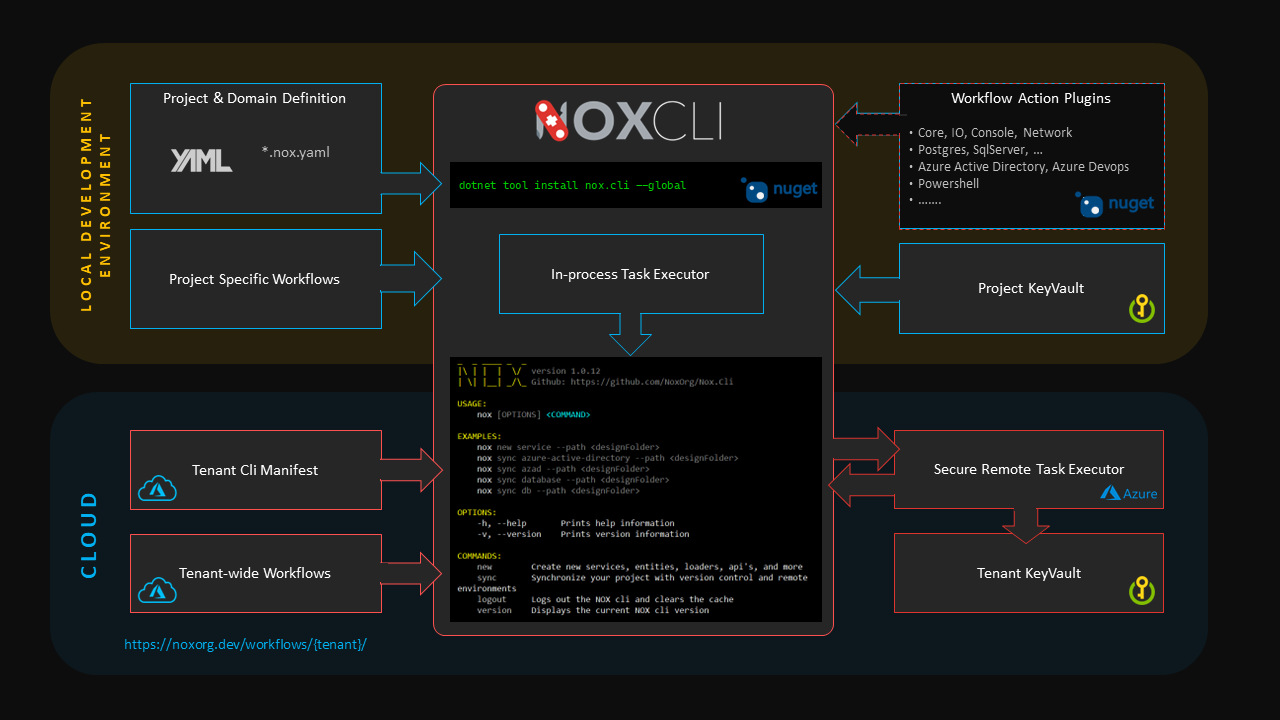Image resolution: width=1280 pixels, height=720 pixels.
Task: Click the Tenant KeyVault key icon
Action: [x=1143, y=590]
